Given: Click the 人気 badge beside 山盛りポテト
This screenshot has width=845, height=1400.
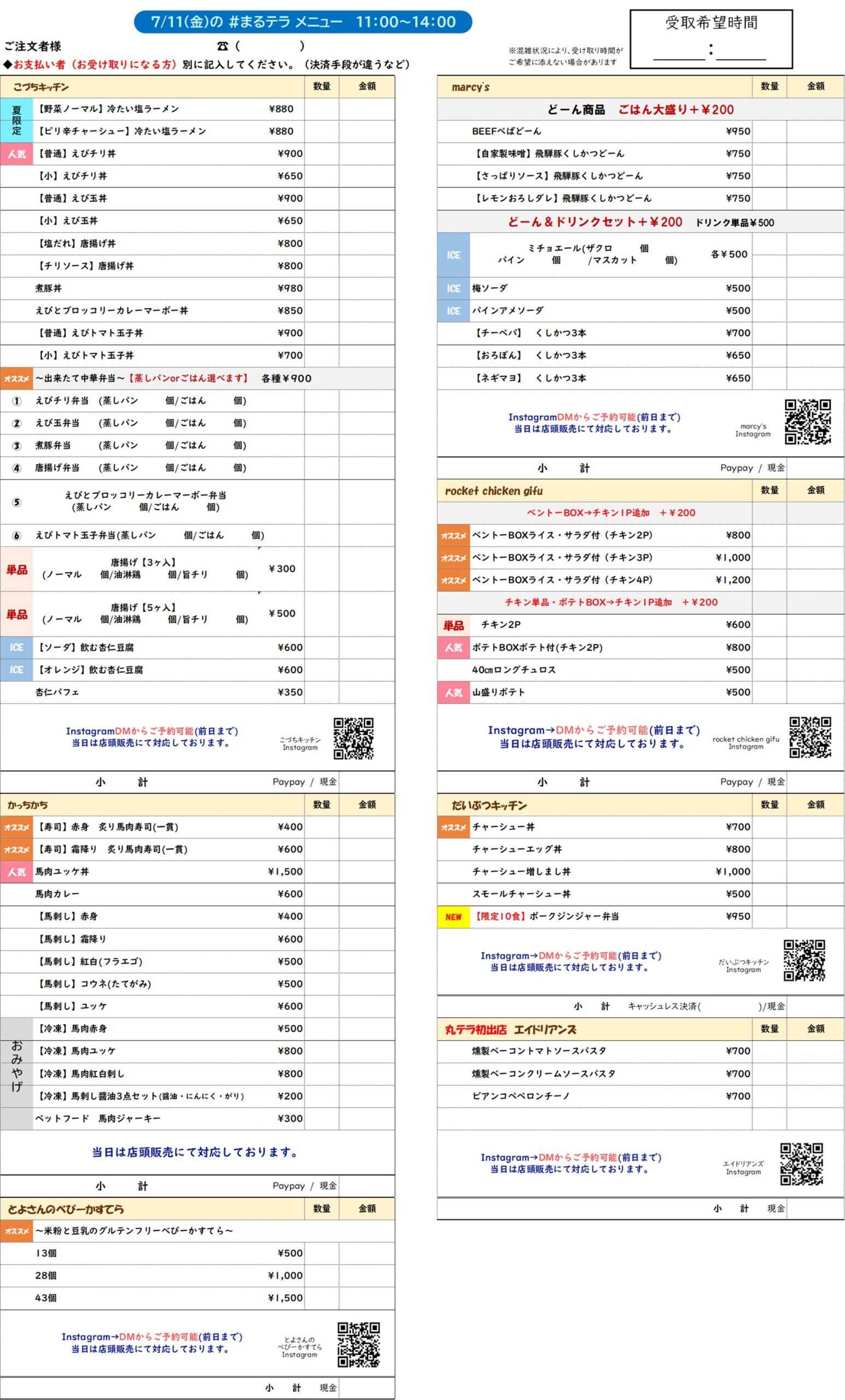Looking at the screenshot, I should (453, 692).
